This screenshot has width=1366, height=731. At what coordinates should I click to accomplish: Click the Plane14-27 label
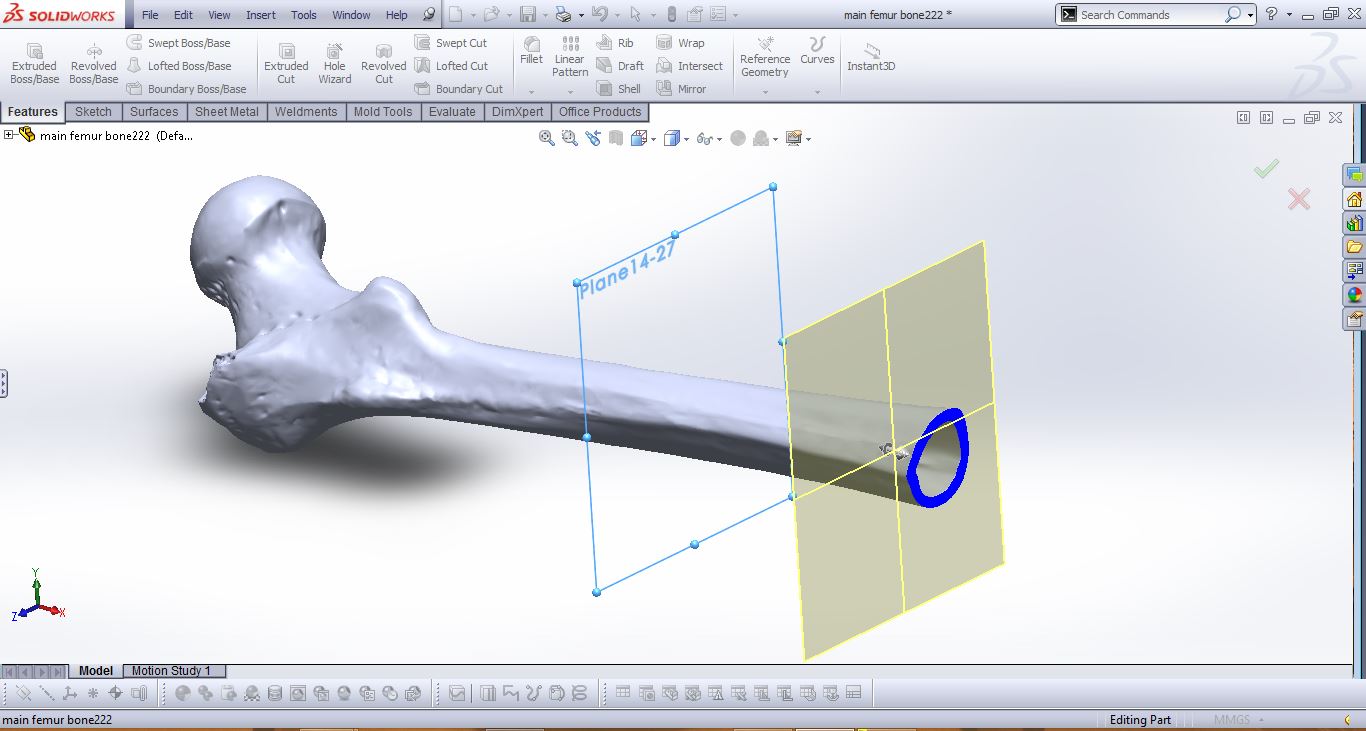628,270
